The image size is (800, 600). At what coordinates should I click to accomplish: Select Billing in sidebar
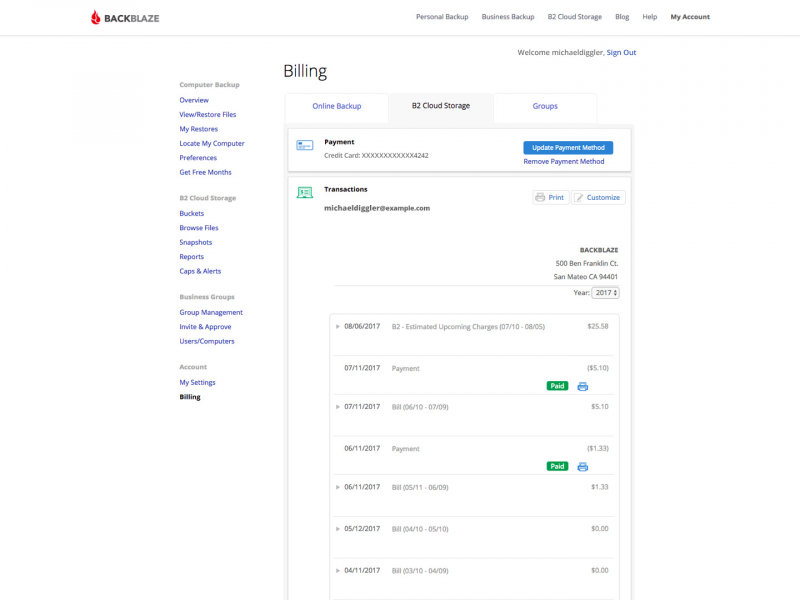tap(190, 397)
